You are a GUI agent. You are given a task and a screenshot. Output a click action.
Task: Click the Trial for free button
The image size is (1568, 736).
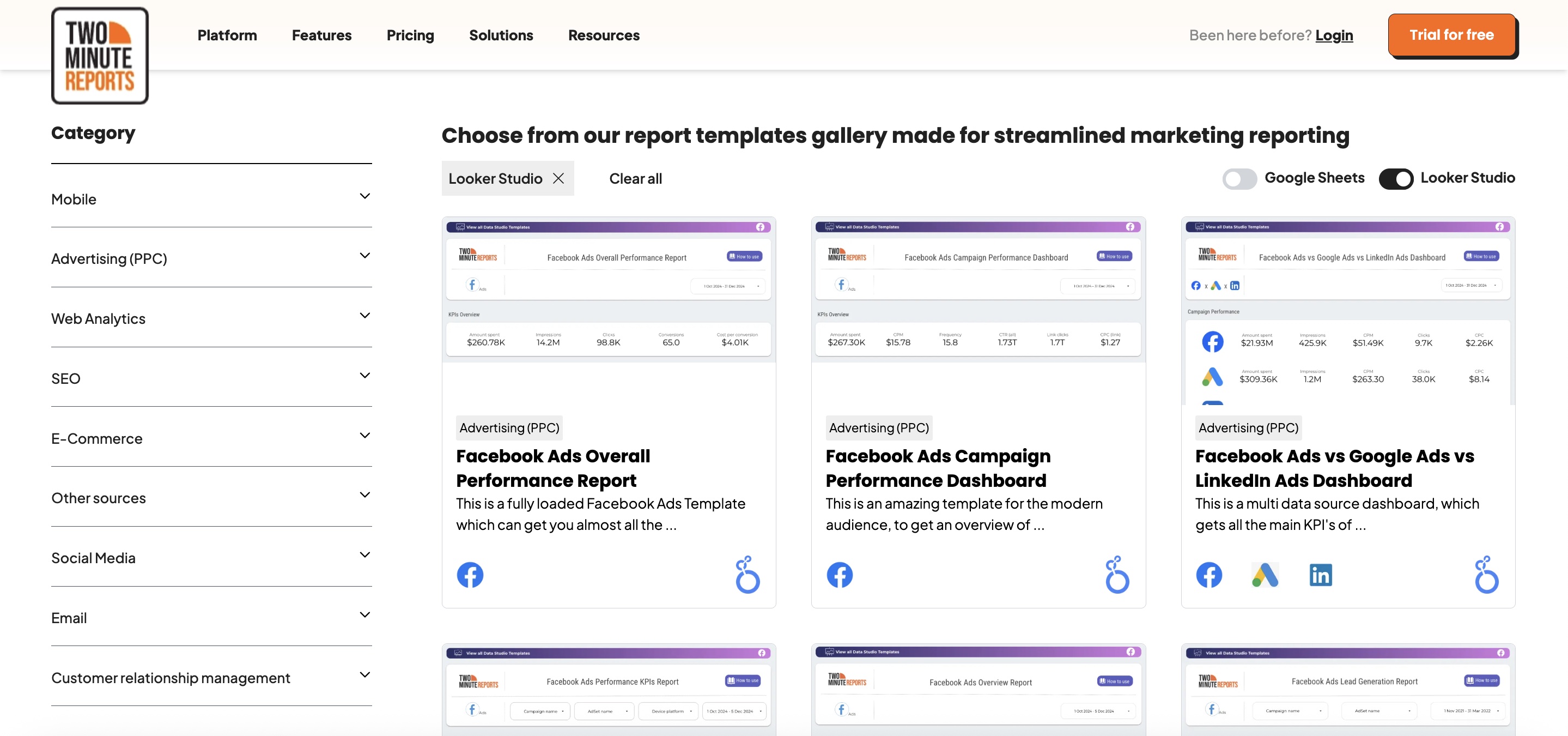coord(1452,35)
